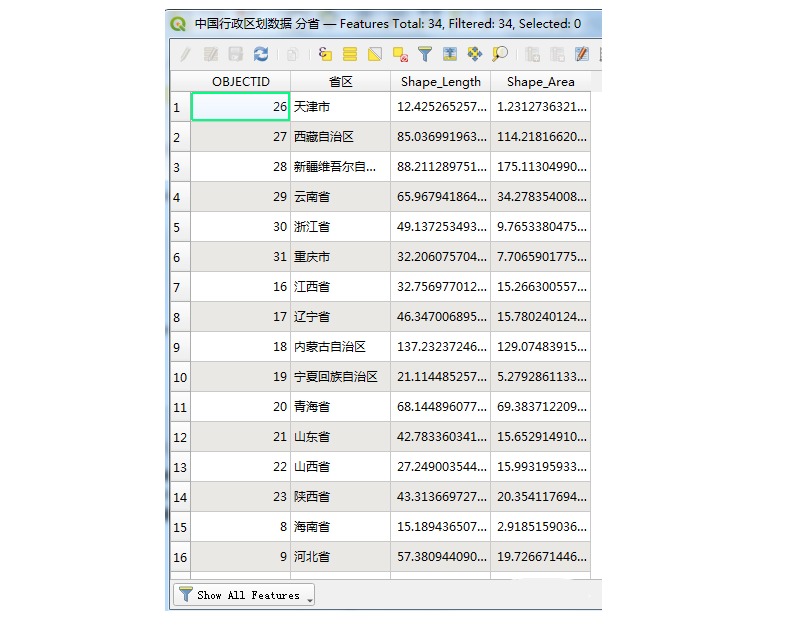Select row header number 4
791x634 pixels.
coord(180,197)
